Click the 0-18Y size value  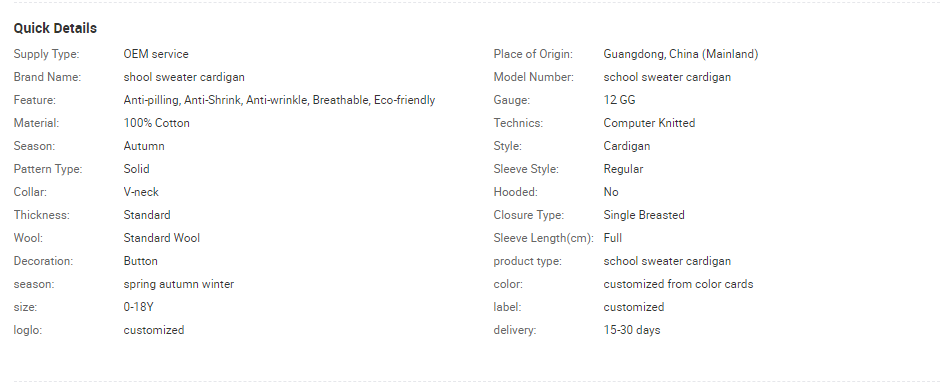(x=138, y=308)
